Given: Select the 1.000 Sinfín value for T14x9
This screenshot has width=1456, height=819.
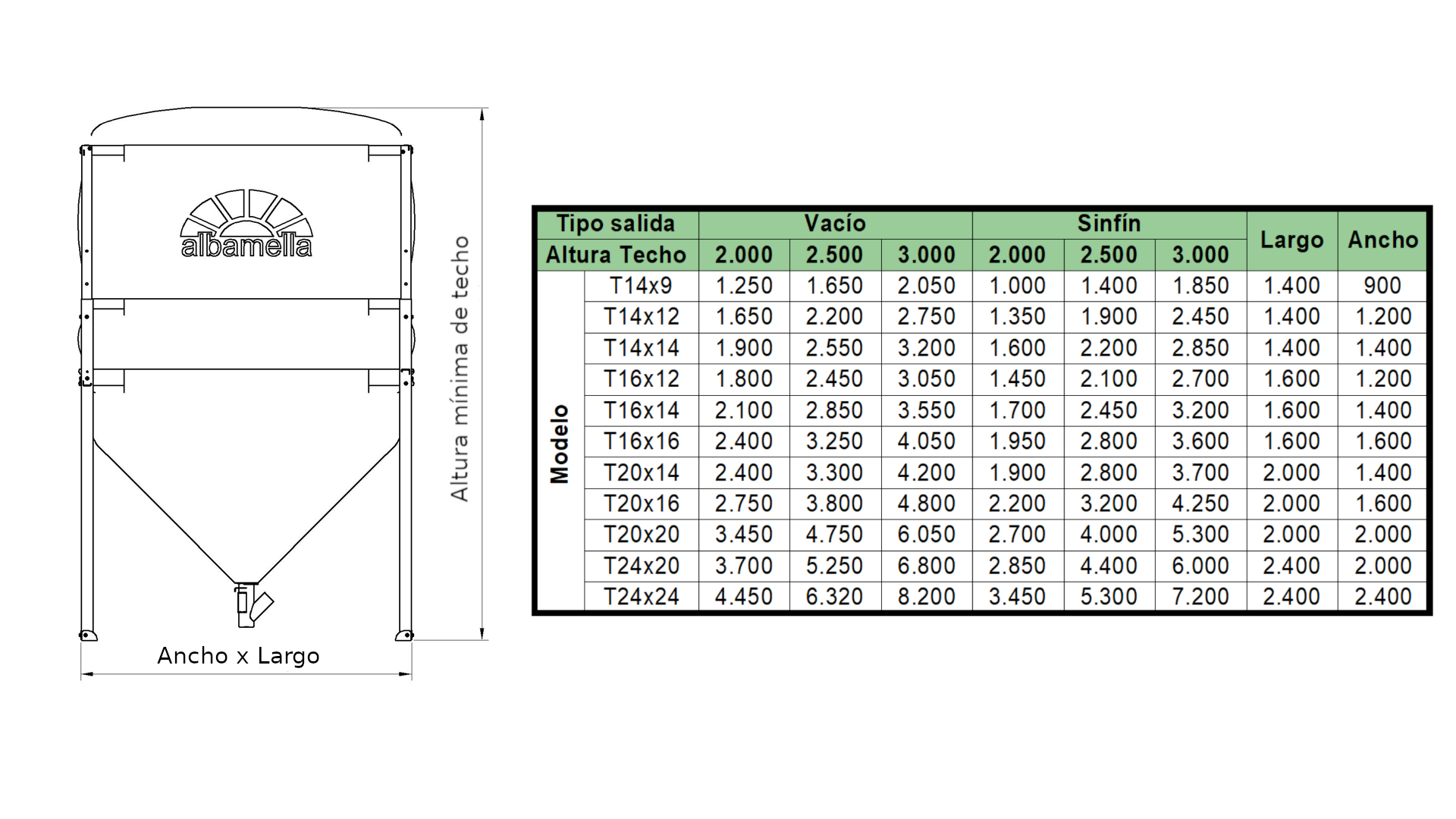Looking at the screenshot, I should click(1018, 286).
